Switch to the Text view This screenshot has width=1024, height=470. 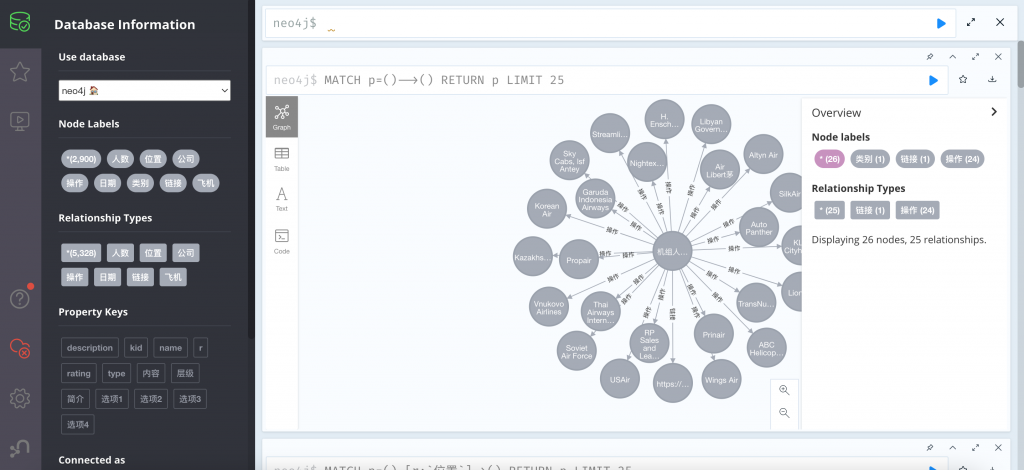(281, 199)
